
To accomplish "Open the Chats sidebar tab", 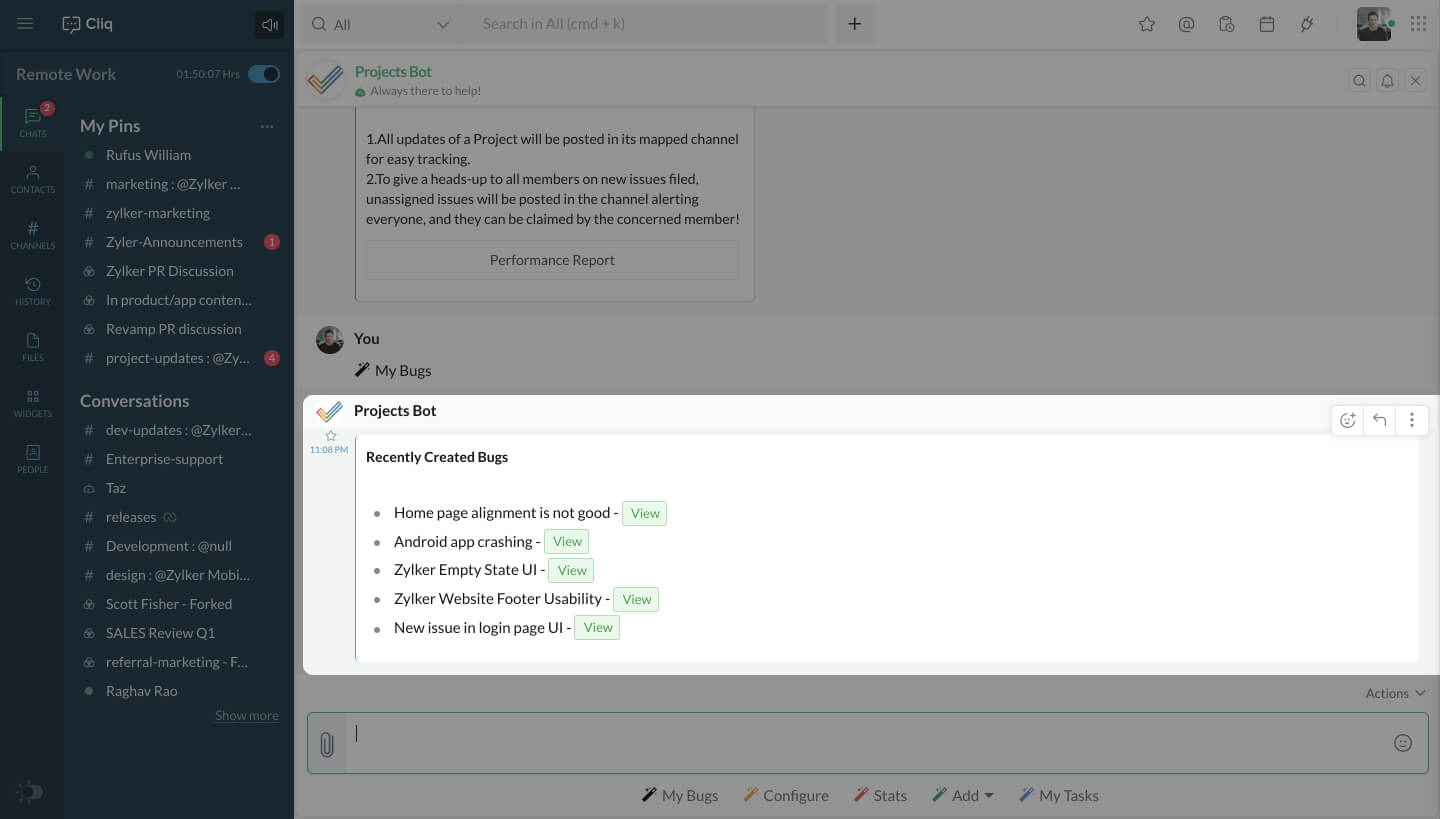I will coord(32,123).
